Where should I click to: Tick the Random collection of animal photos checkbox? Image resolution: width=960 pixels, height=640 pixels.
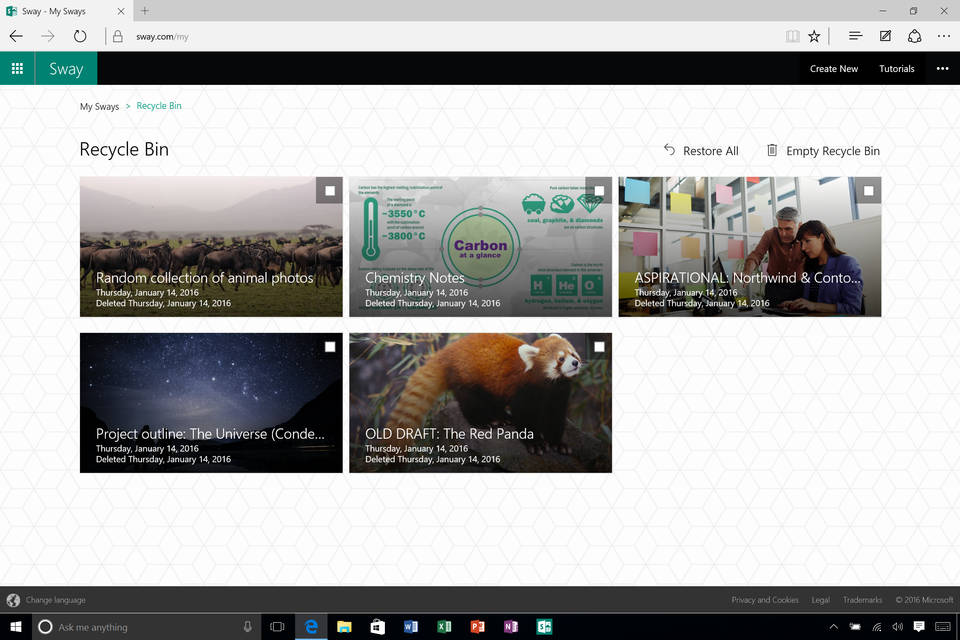coord(329,189)
